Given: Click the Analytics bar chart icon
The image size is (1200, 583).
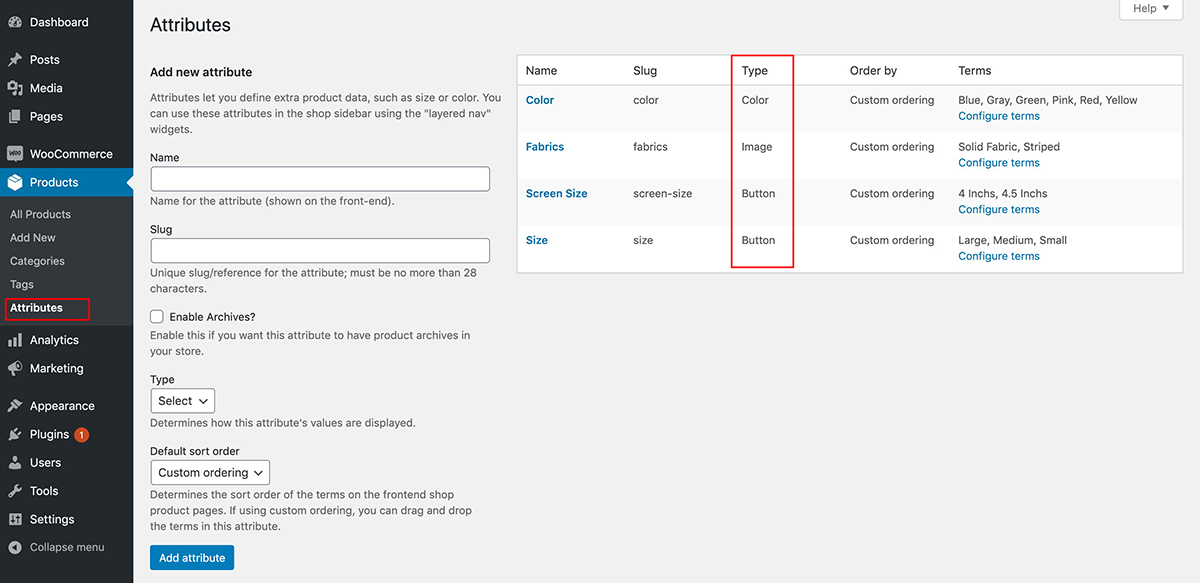Looking at the screenshot, I should (x=15, y=340).
